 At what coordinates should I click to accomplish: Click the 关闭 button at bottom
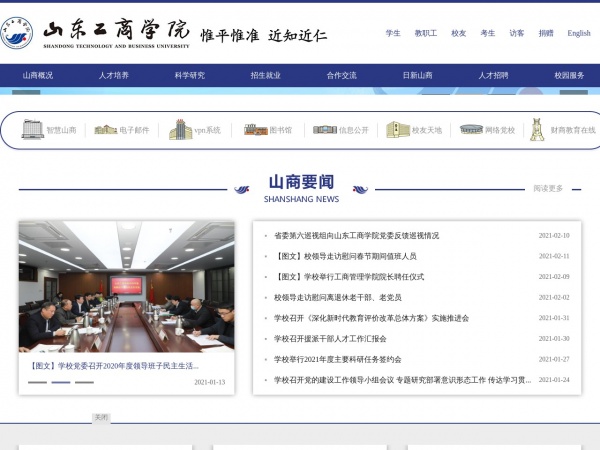[x=101, y=417]
